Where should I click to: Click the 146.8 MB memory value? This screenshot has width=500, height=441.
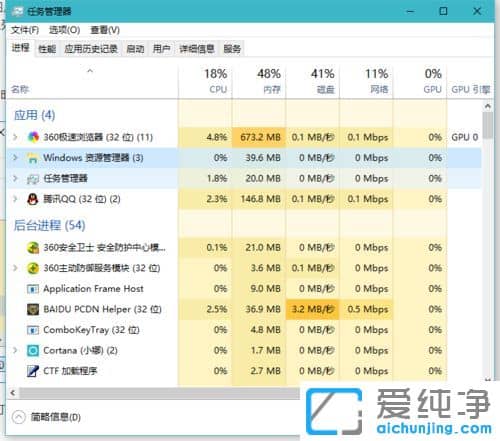(260, 199)
